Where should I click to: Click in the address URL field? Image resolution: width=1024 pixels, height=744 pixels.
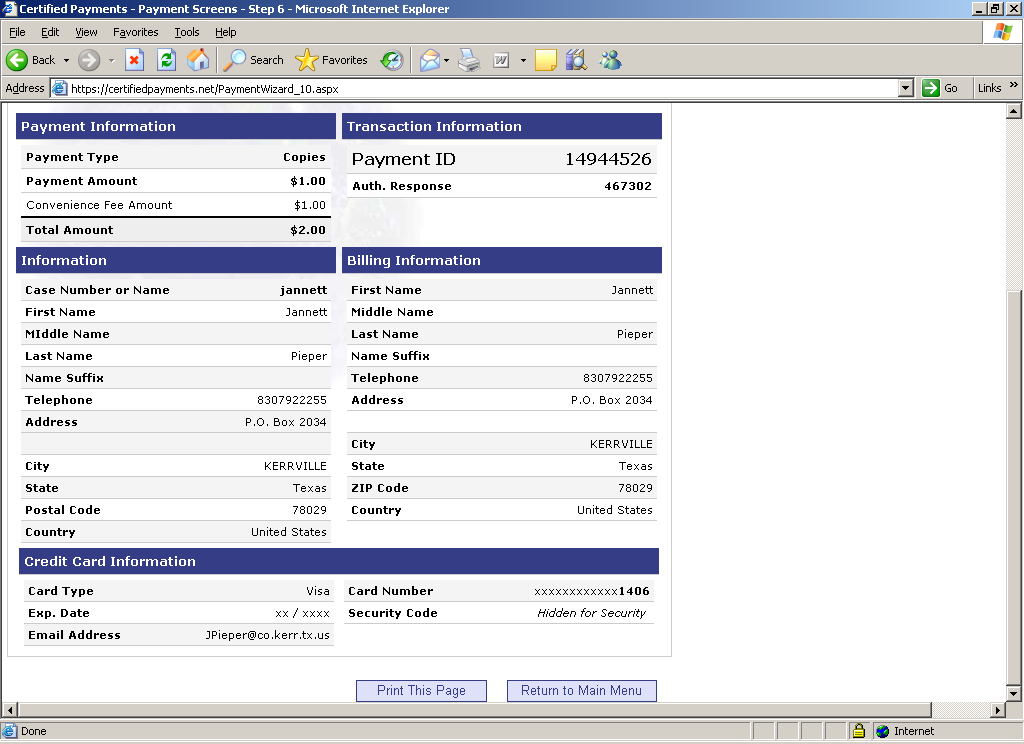pos(480,88)
